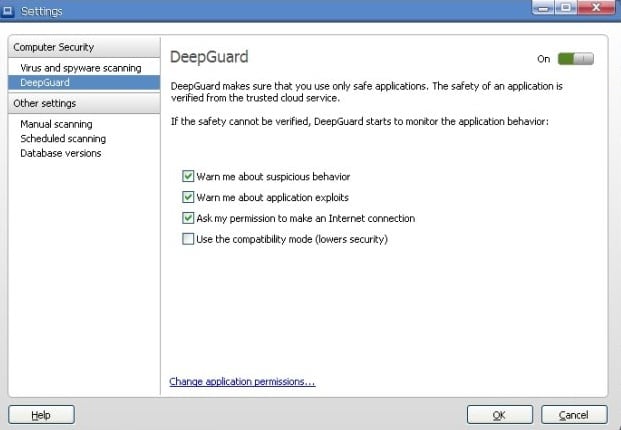The height and width of the screenshot is (430, 621).
Task: Go to Scheduled scanning settings
Action: point(63,138)
